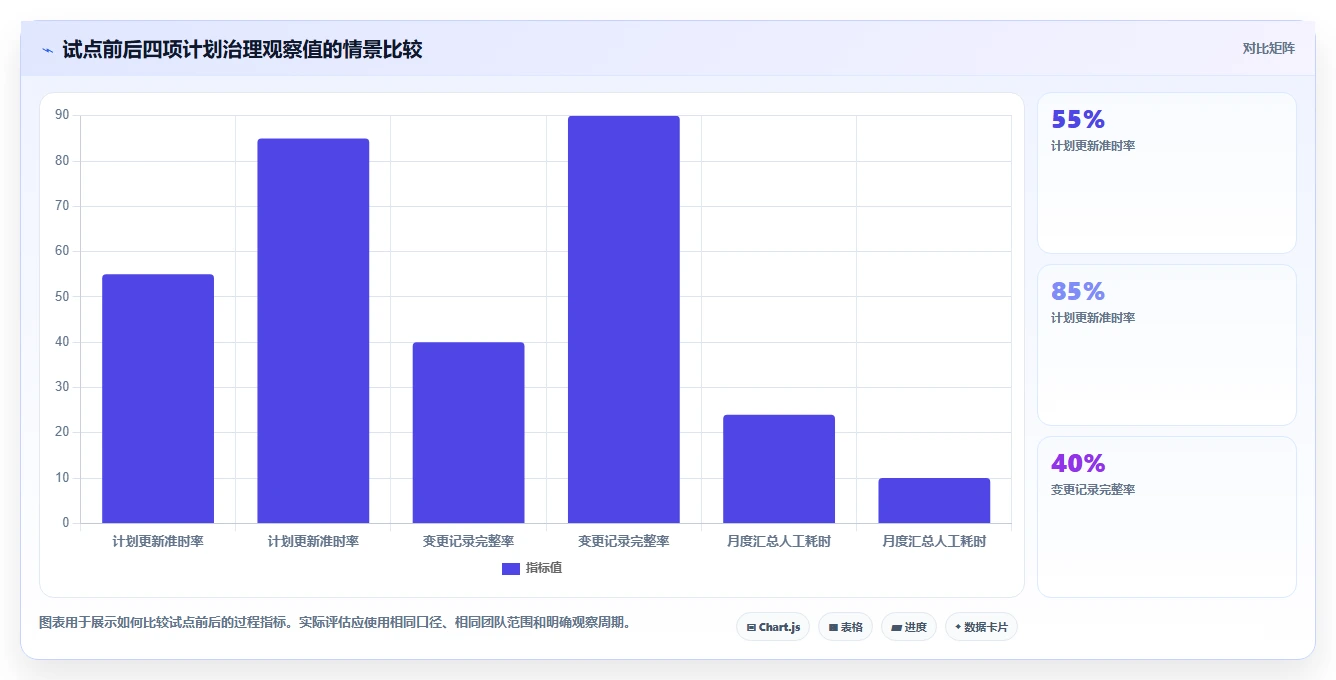Click the 计划更新准时率 axis label beneath the 85 bar
Image resolution: width=1336 pixels, height=680 pixels.
(313, 541)
